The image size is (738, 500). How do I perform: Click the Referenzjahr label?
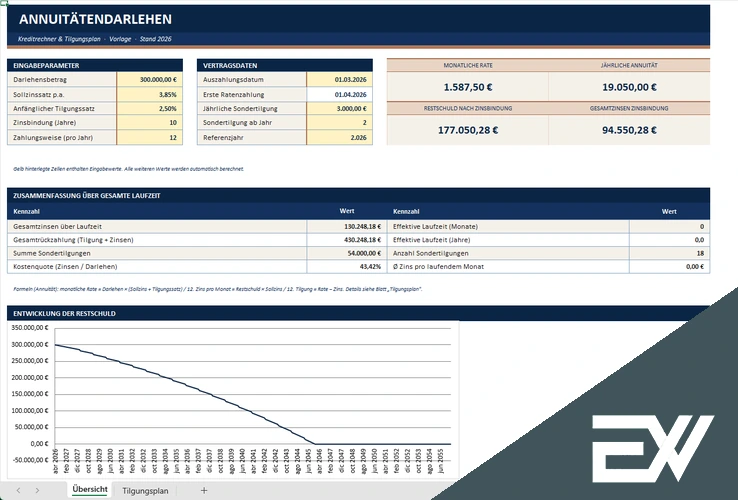point(223,137)
